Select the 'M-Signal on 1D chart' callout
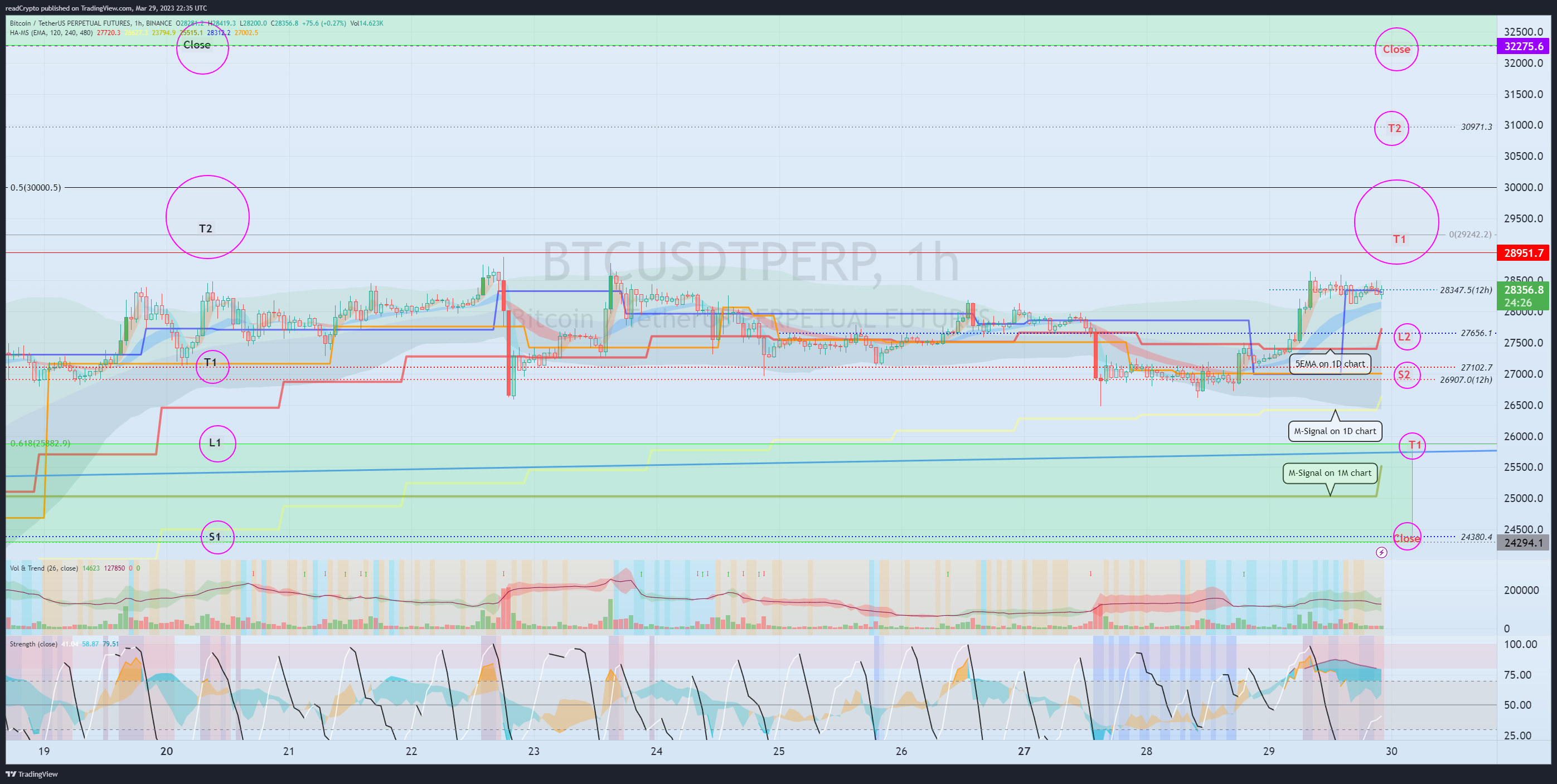Viewport: 1557px width, 784px height. [x=1335, y=431]
